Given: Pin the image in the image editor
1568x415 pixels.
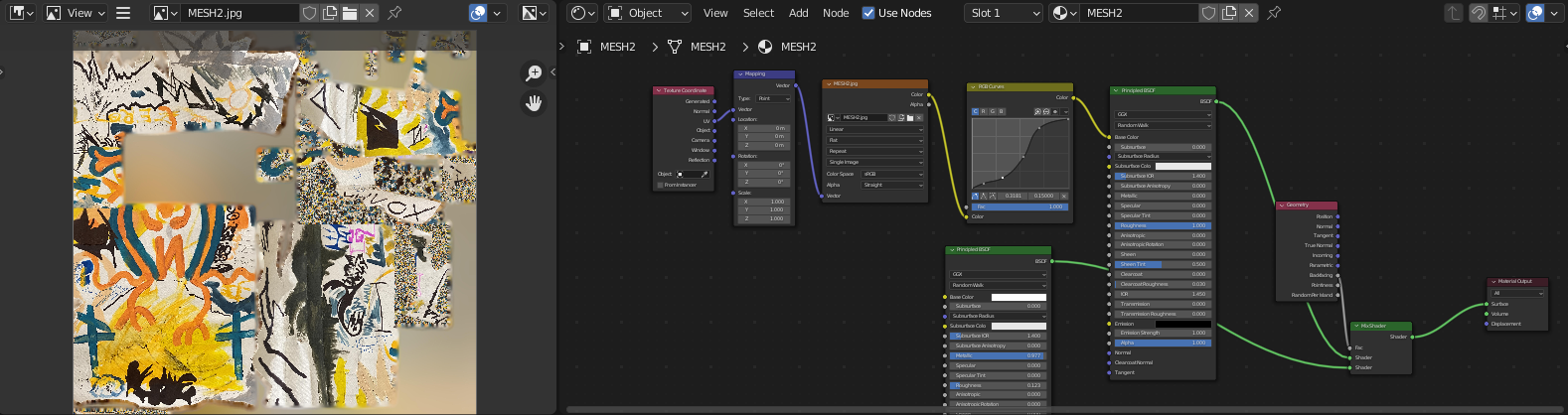Looking at the screenshot, I should point(394,13).
